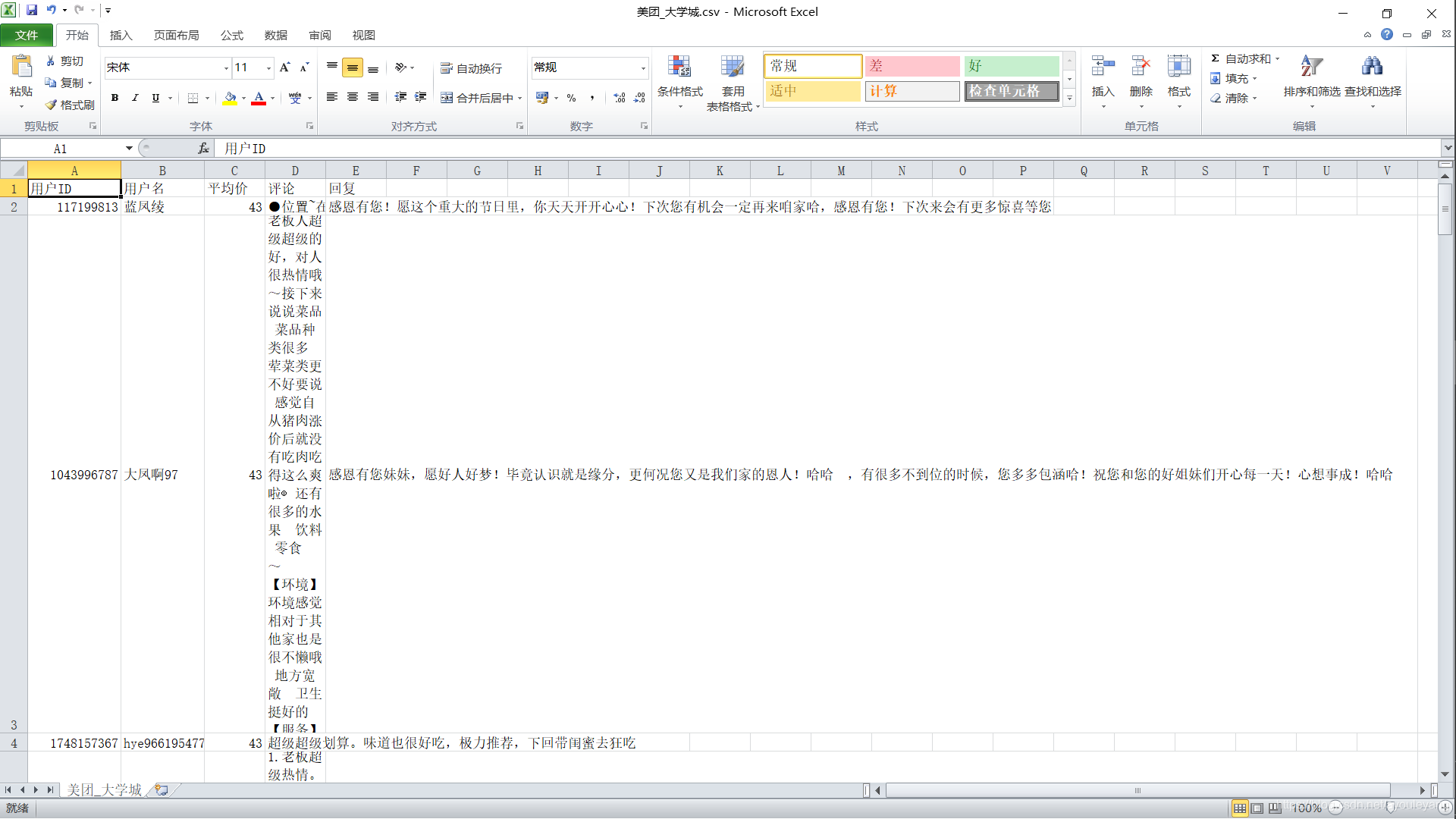This screenshot has width=1456, height=819.
Task: Click the cell borders icon
Action: (x=193, y=98)
